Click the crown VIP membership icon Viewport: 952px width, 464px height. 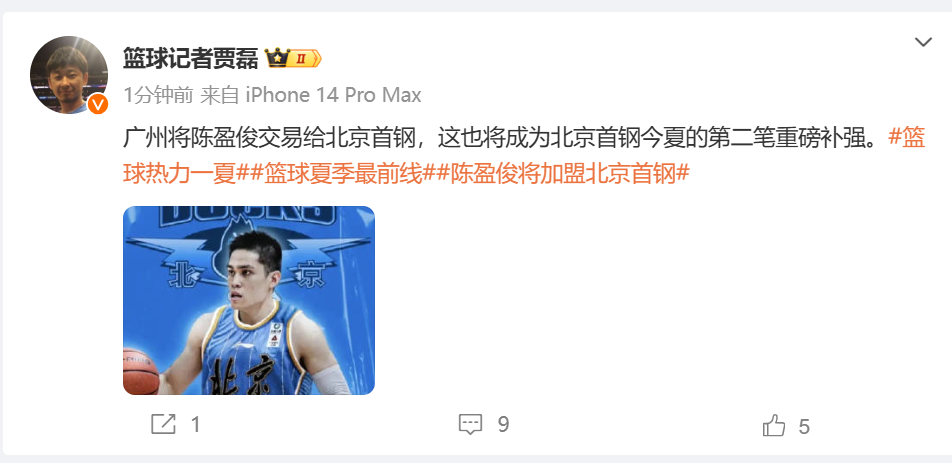click(276, 58)
